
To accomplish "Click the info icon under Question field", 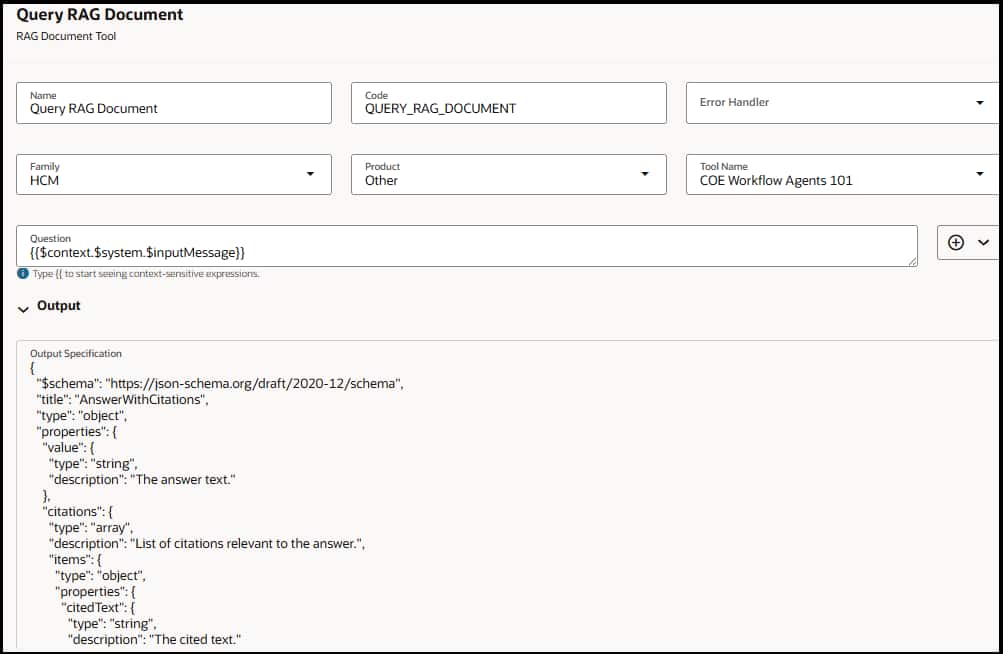I will (x=23, y=274).
